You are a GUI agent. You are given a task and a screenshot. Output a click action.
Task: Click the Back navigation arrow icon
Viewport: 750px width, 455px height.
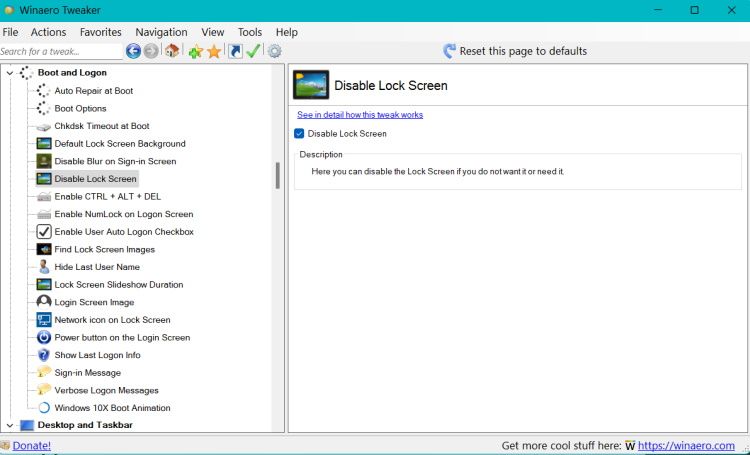pyautogui.click(x=133, y=51)
